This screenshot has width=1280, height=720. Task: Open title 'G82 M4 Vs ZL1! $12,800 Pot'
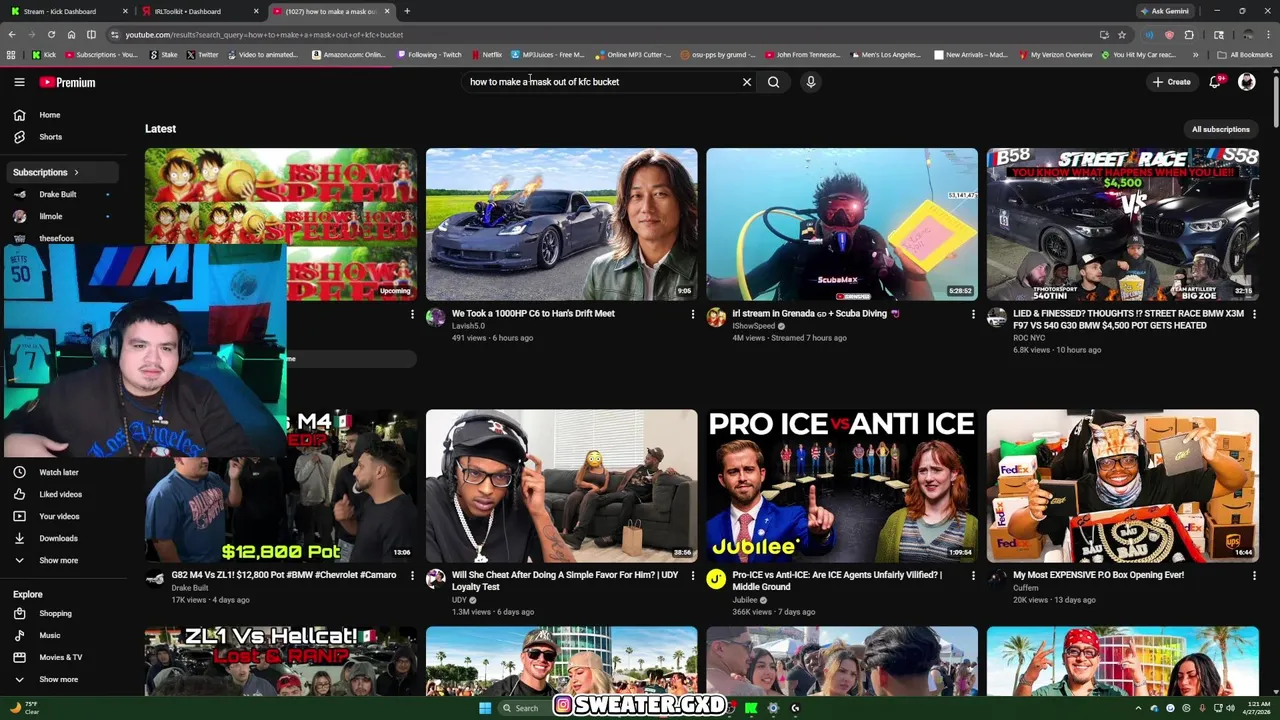pyautogui.click(x=283, y=575)
